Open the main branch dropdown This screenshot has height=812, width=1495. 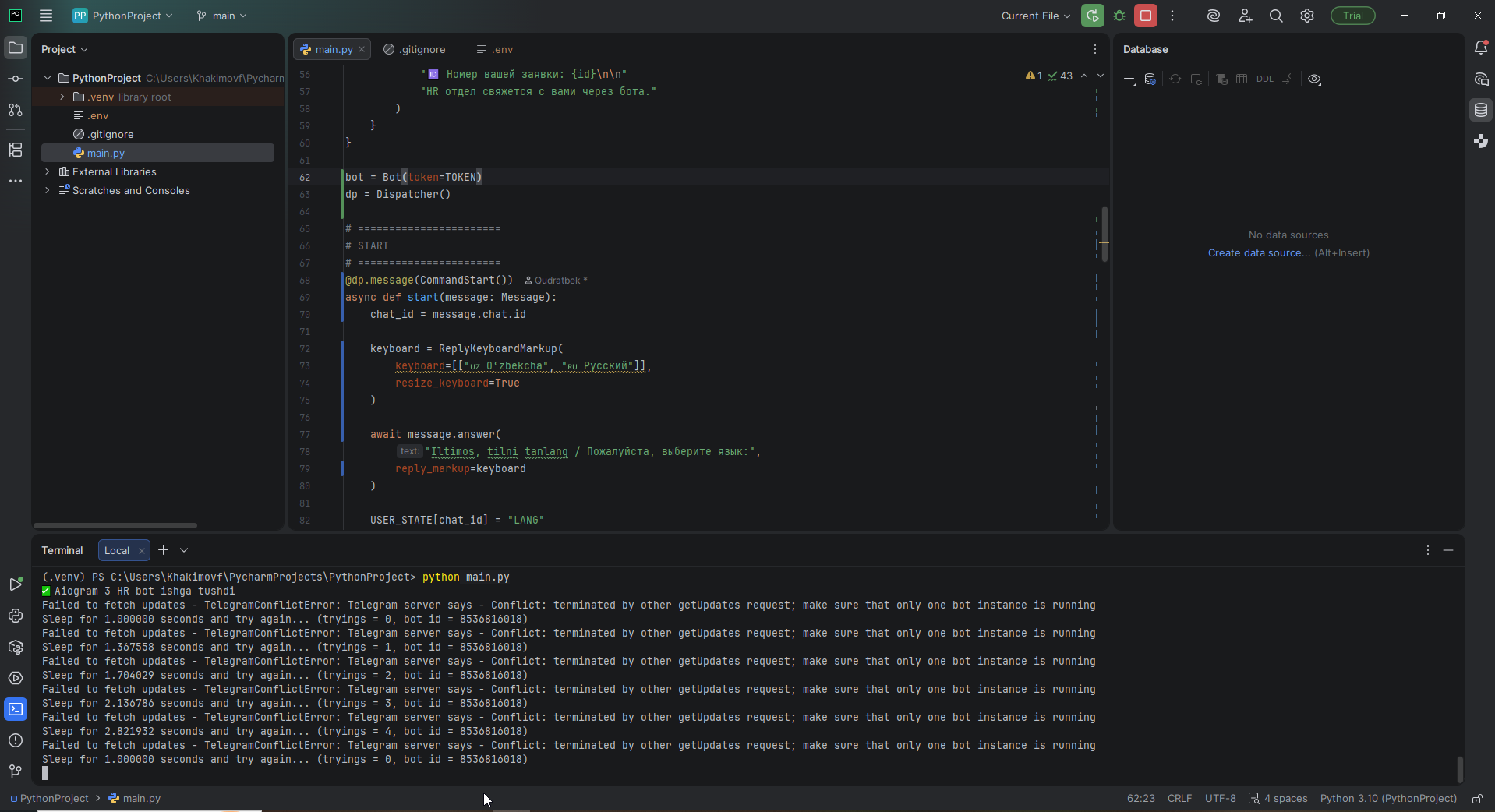222,16
